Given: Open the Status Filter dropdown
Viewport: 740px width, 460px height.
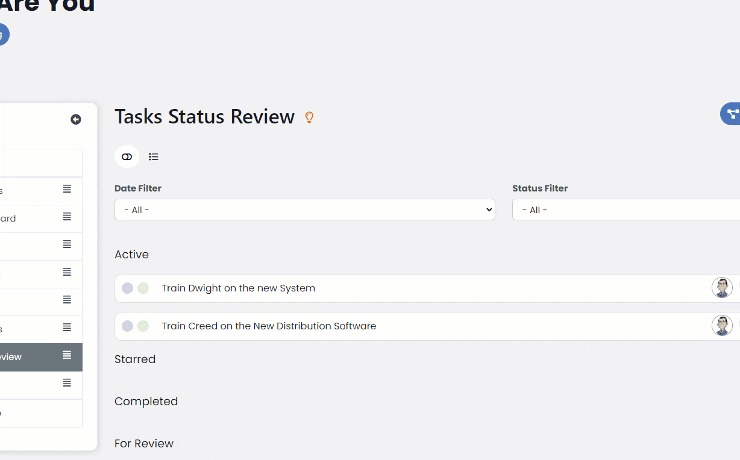Looking at the screenshot, I should click(625, 210).
